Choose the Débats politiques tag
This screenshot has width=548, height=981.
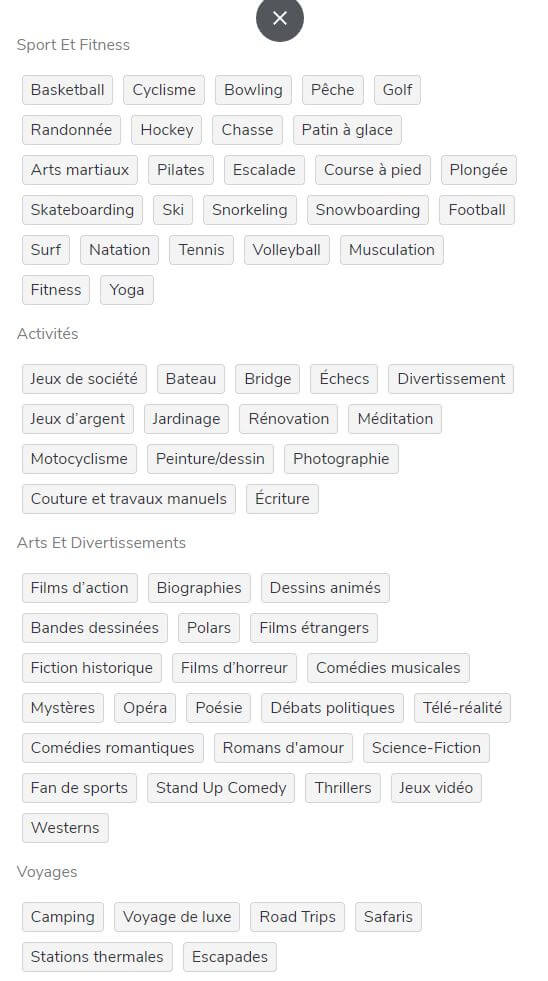(x=332, y=708)
